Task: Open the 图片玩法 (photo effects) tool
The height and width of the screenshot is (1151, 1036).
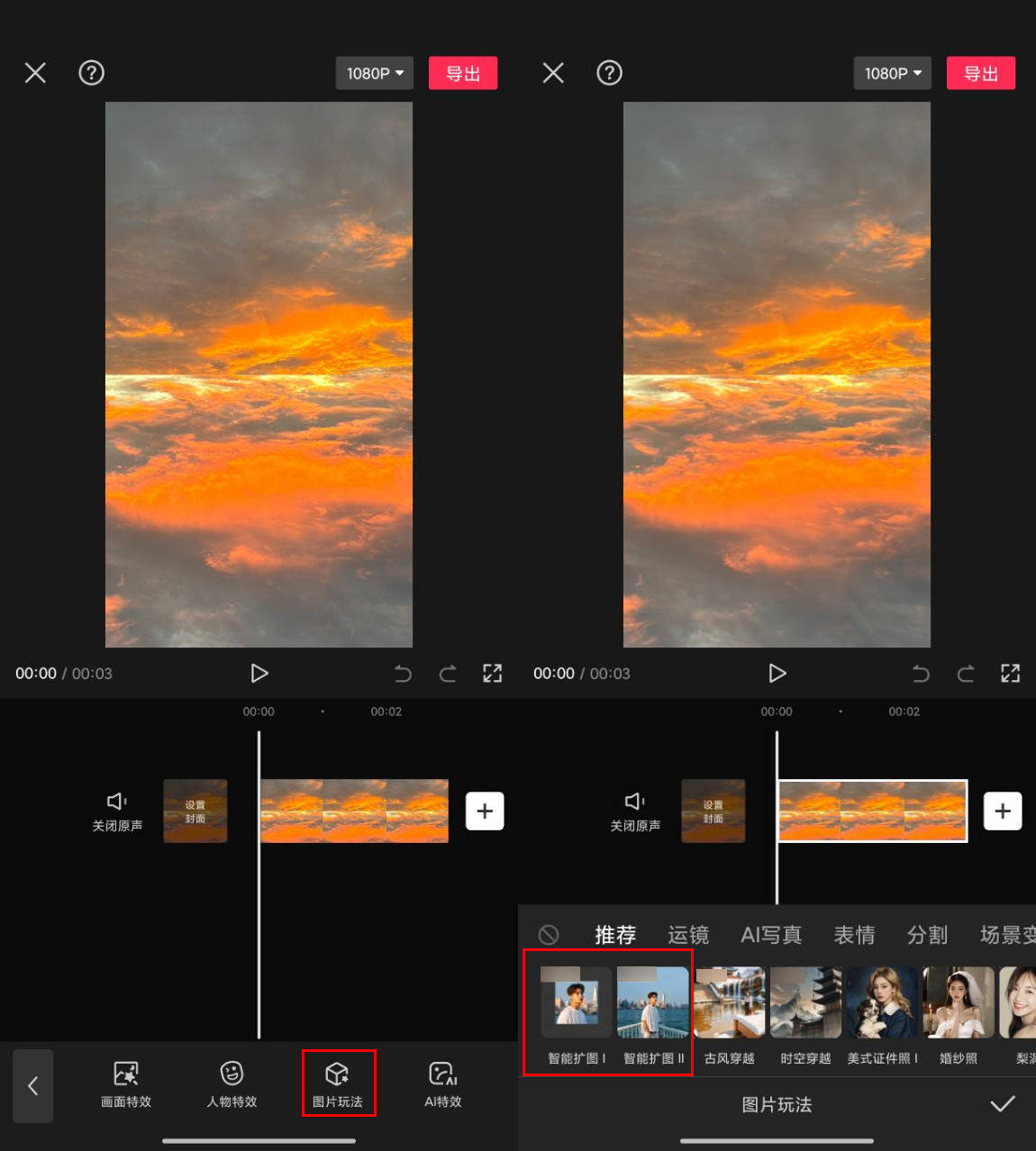Action: pyautogui.click(x=339, y=1083)
